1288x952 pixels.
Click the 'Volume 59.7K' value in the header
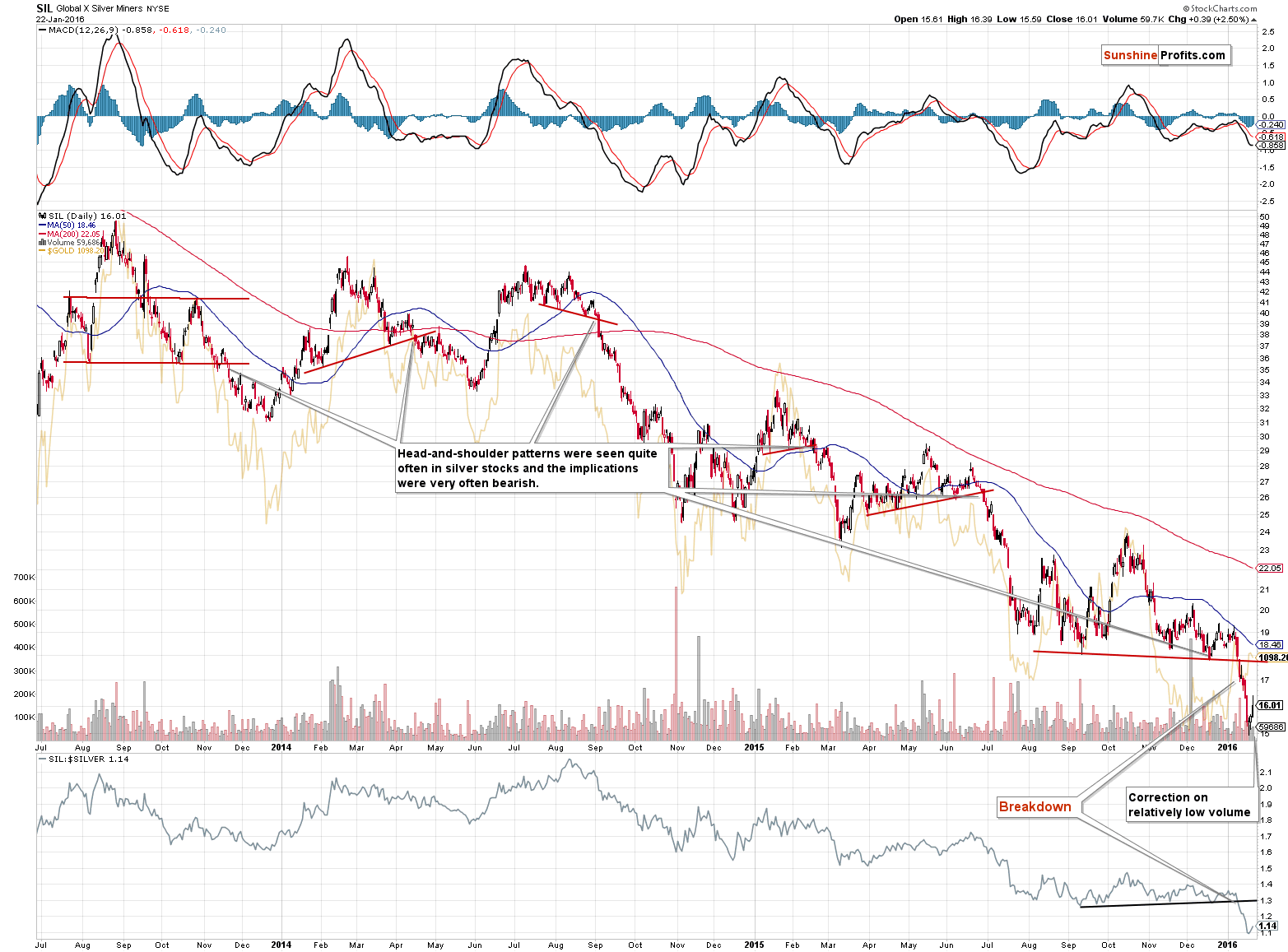tap(1132, 19)
